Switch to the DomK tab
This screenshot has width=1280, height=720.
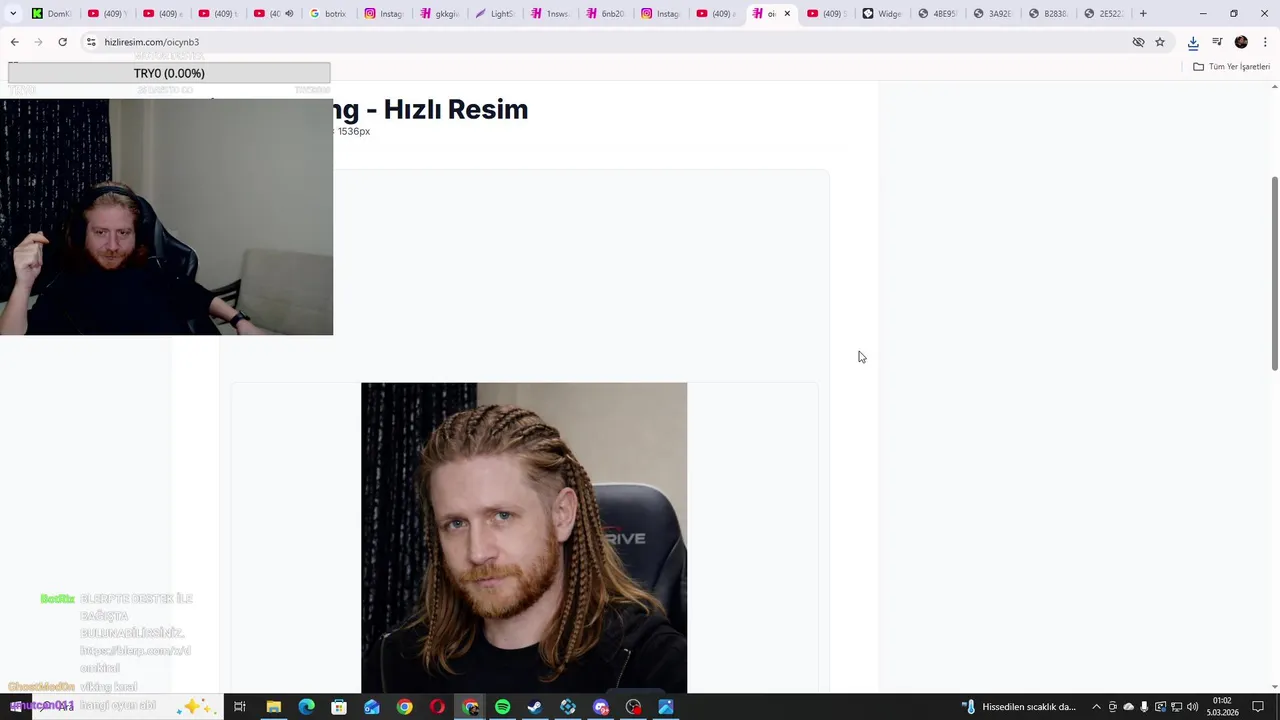click(50, 14)
